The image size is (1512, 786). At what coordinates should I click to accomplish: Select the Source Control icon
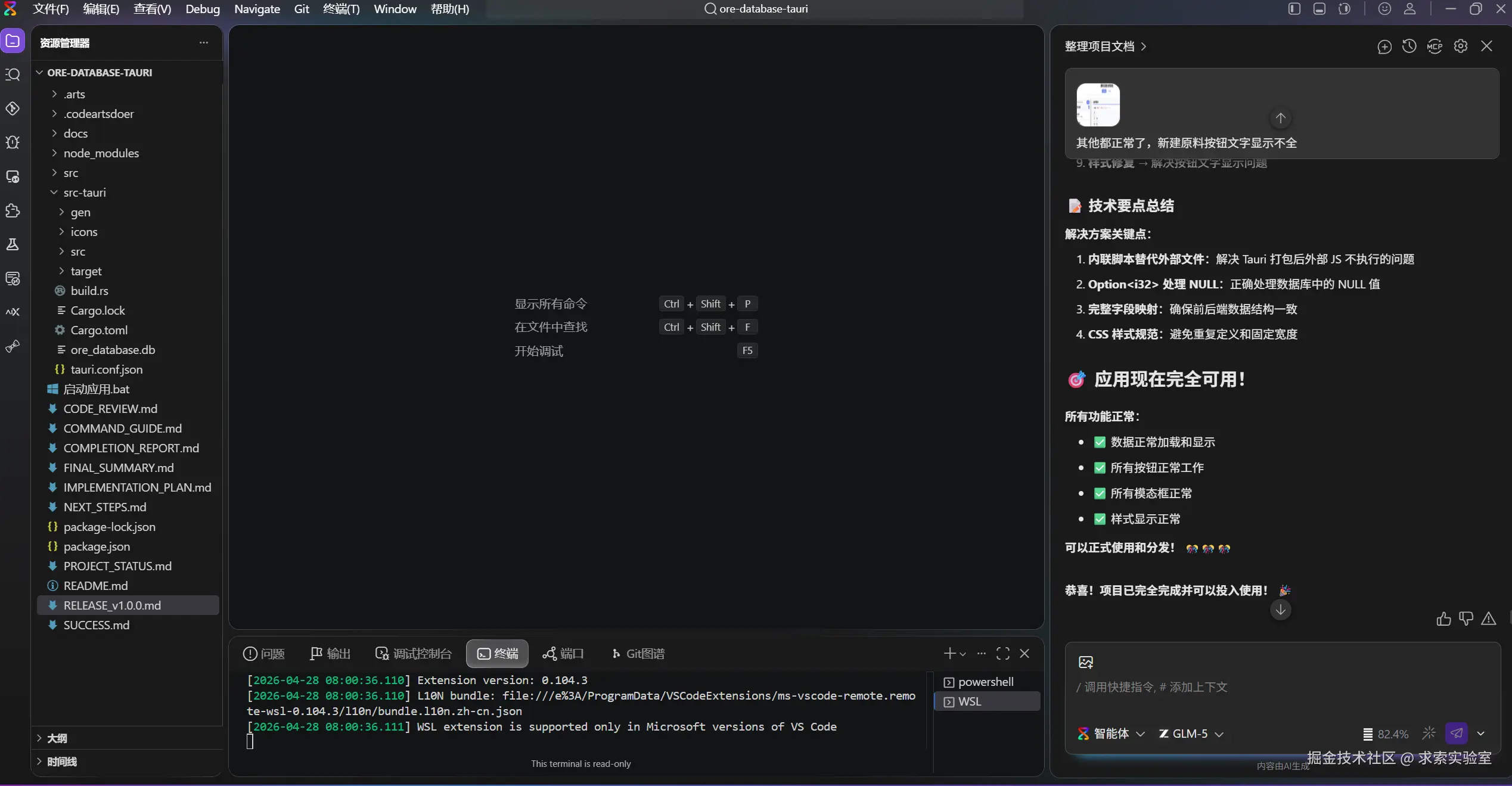[13, 109]
